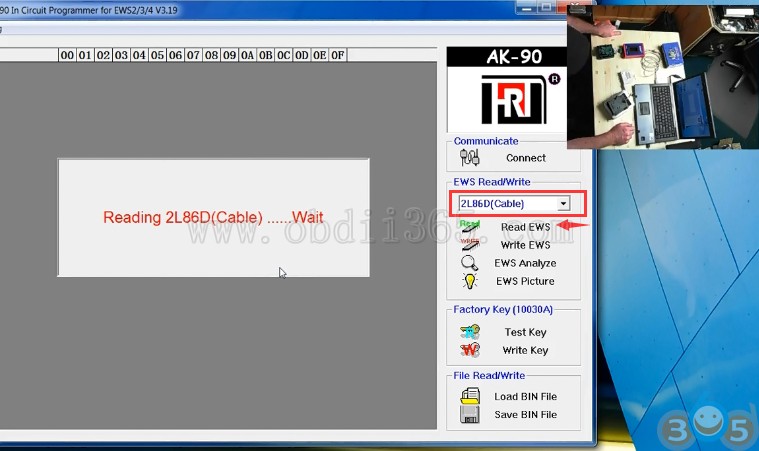Click the Test Key icon

pos(470,332)
